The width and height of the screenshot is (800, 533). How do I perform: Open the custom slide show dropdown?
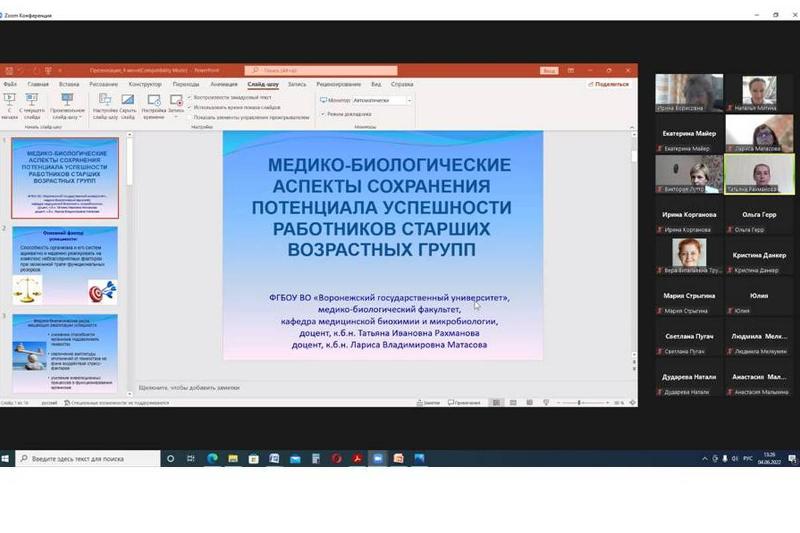(67, 104)
